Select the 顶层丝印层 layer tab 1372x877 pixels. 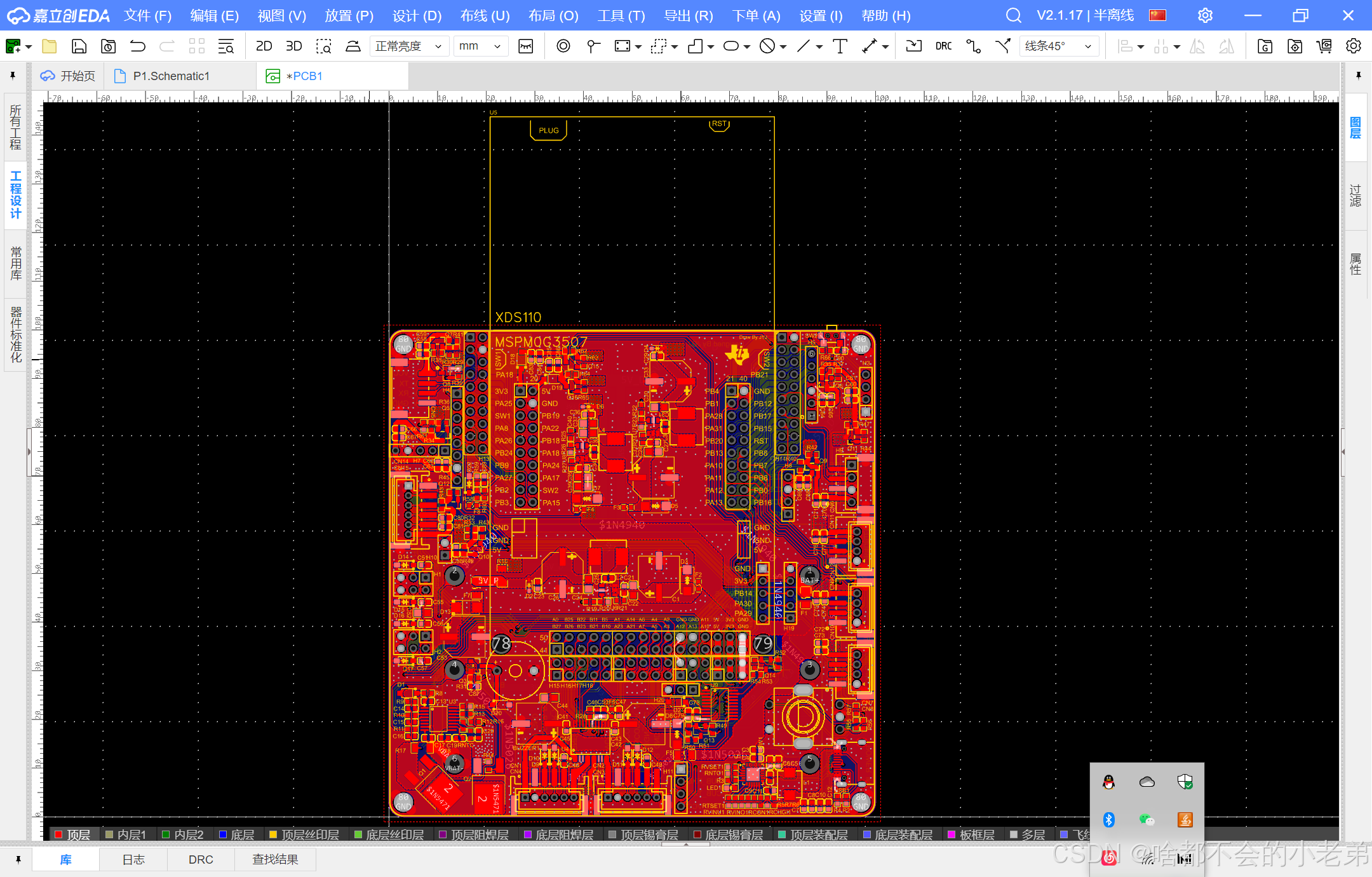point(304,834)
